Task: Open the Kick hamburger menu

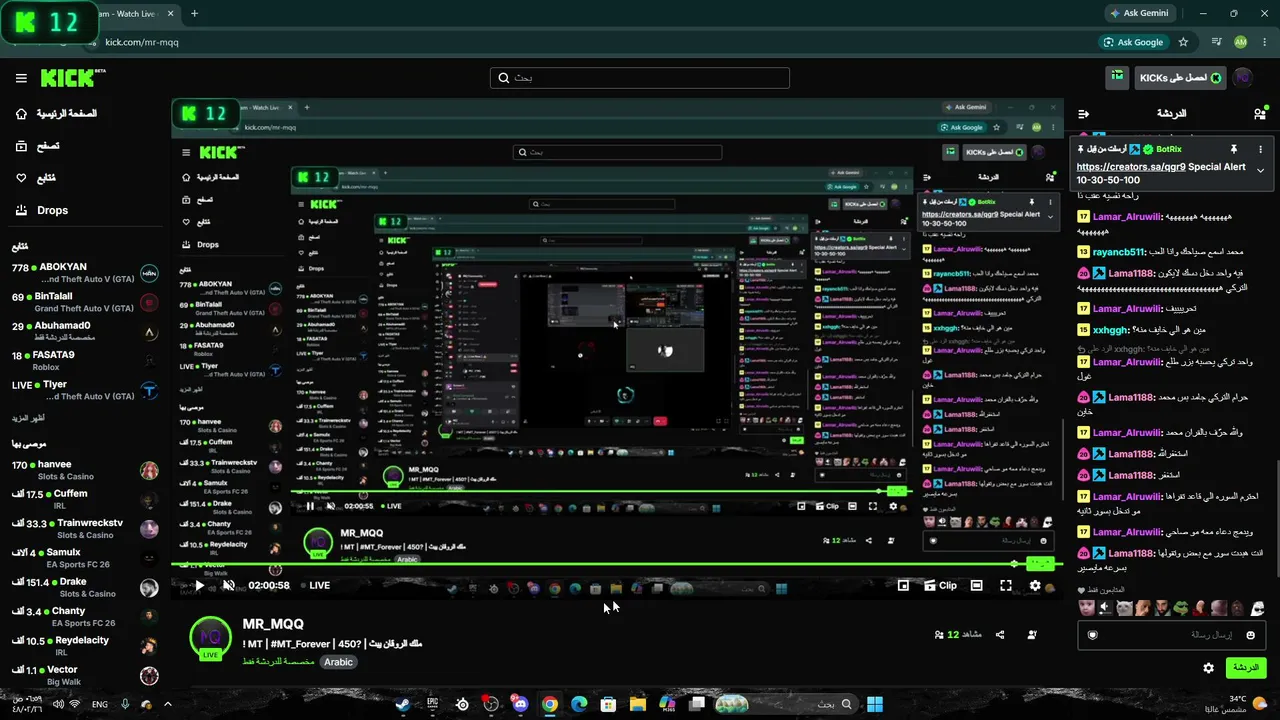Action: point(21,78)
